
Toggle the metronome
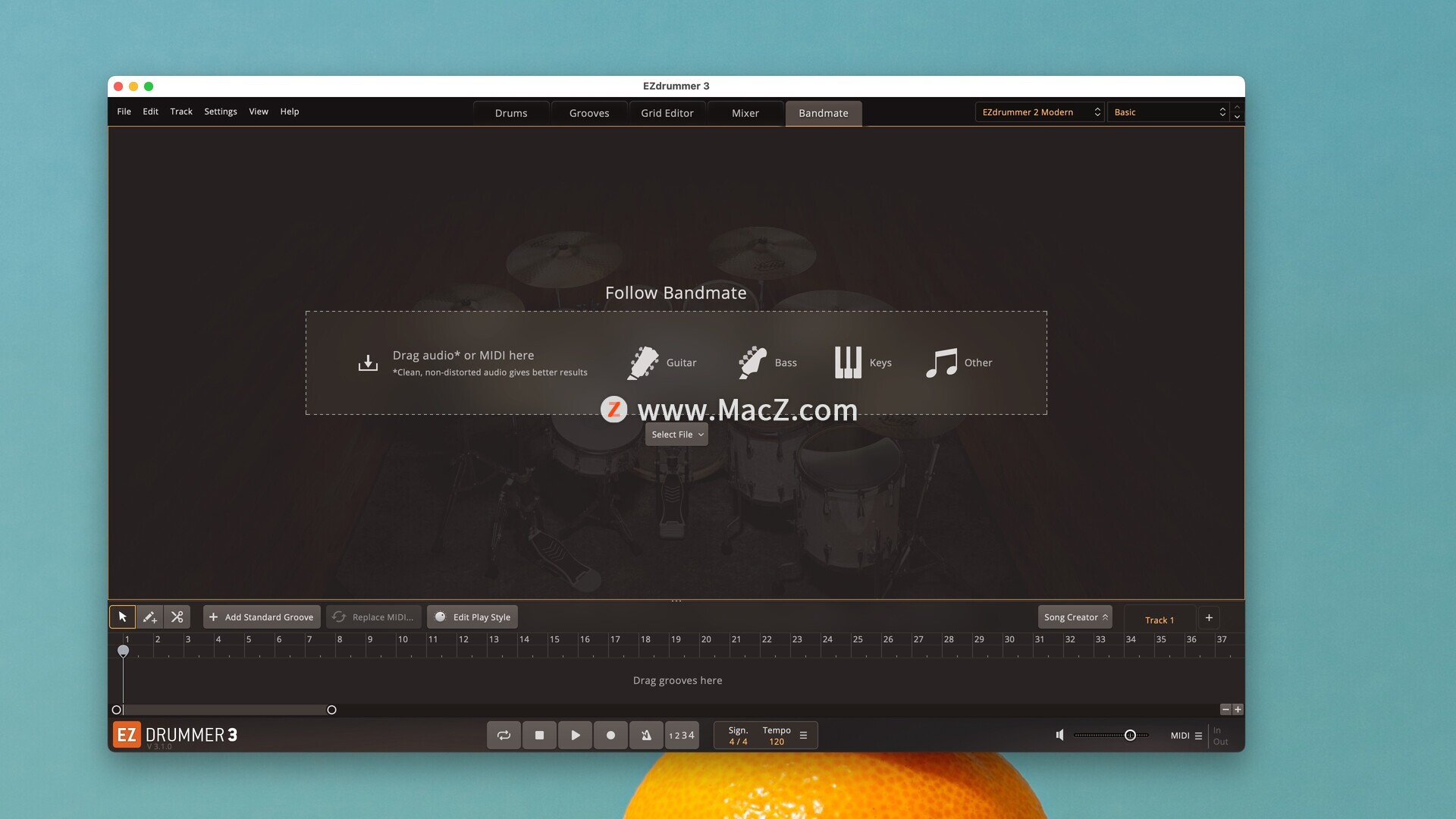646,735
